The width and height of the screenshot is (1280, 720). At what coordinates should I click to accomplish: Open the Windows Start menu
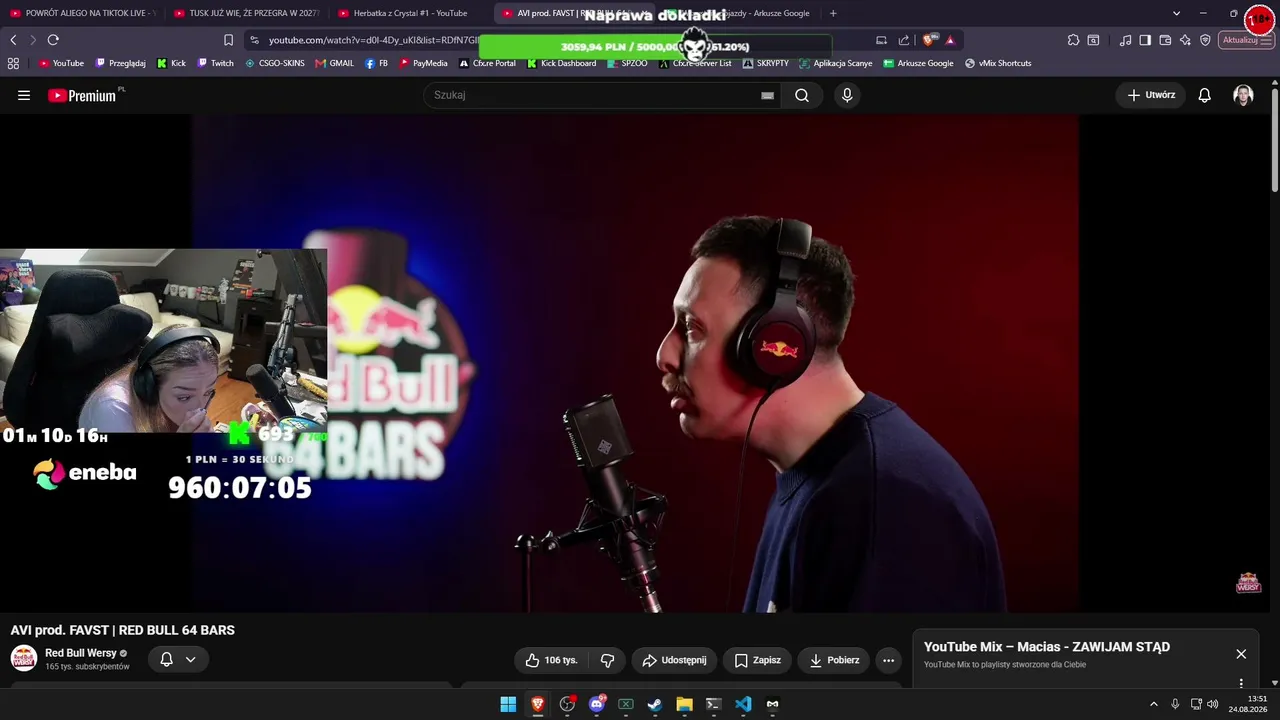pos(508,704)
